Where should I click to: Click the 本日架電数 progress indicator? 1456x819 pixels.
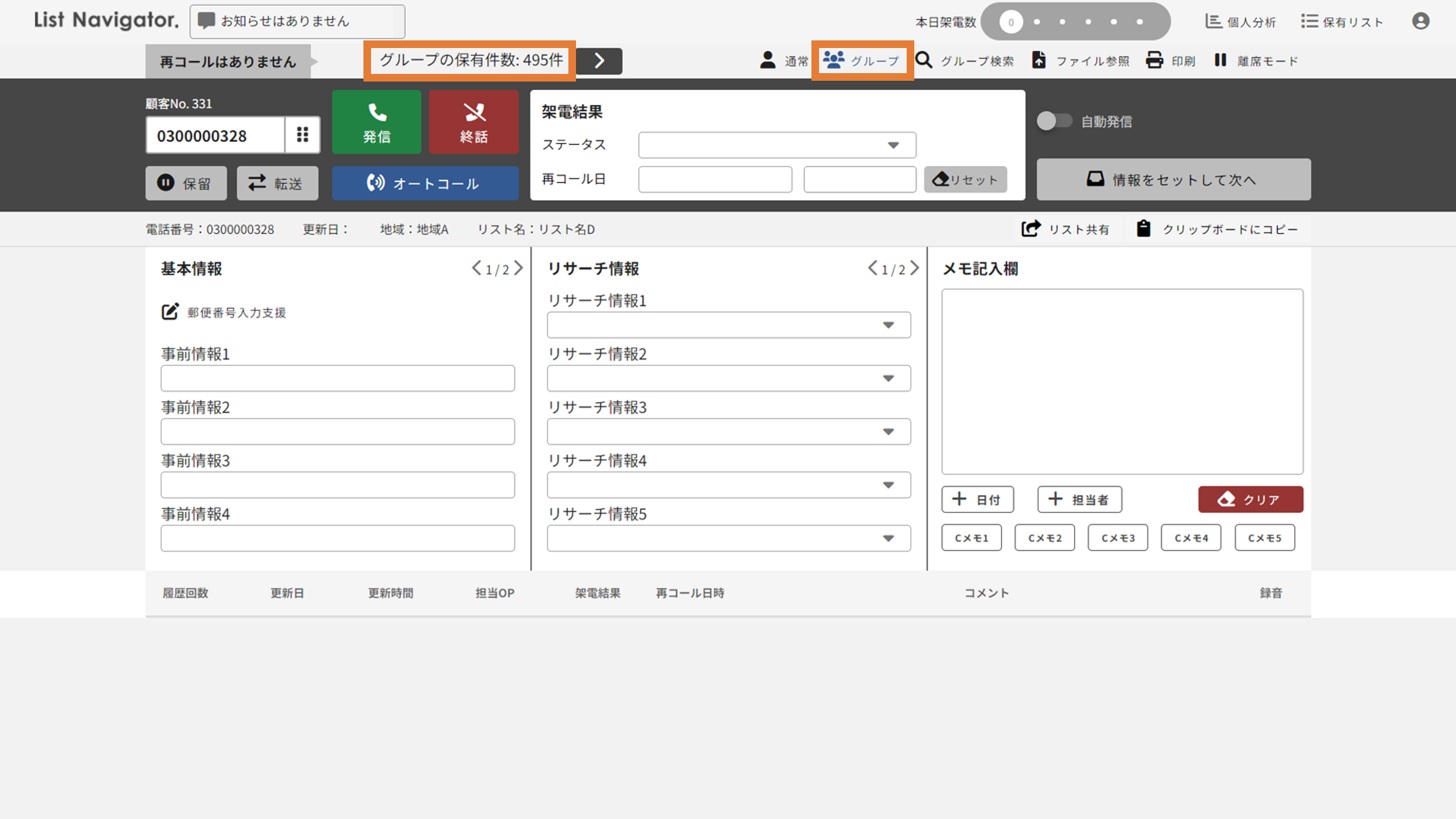click(1077, 21)
